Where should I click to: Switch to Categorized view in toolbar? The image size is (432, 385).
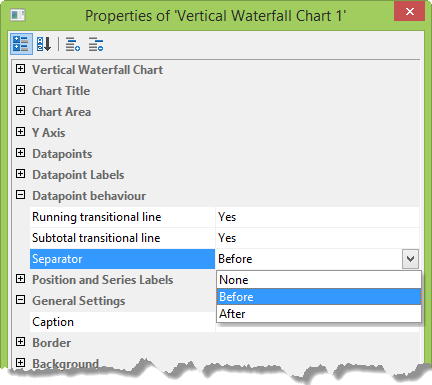pyautogui.click(x=21, y=44)
